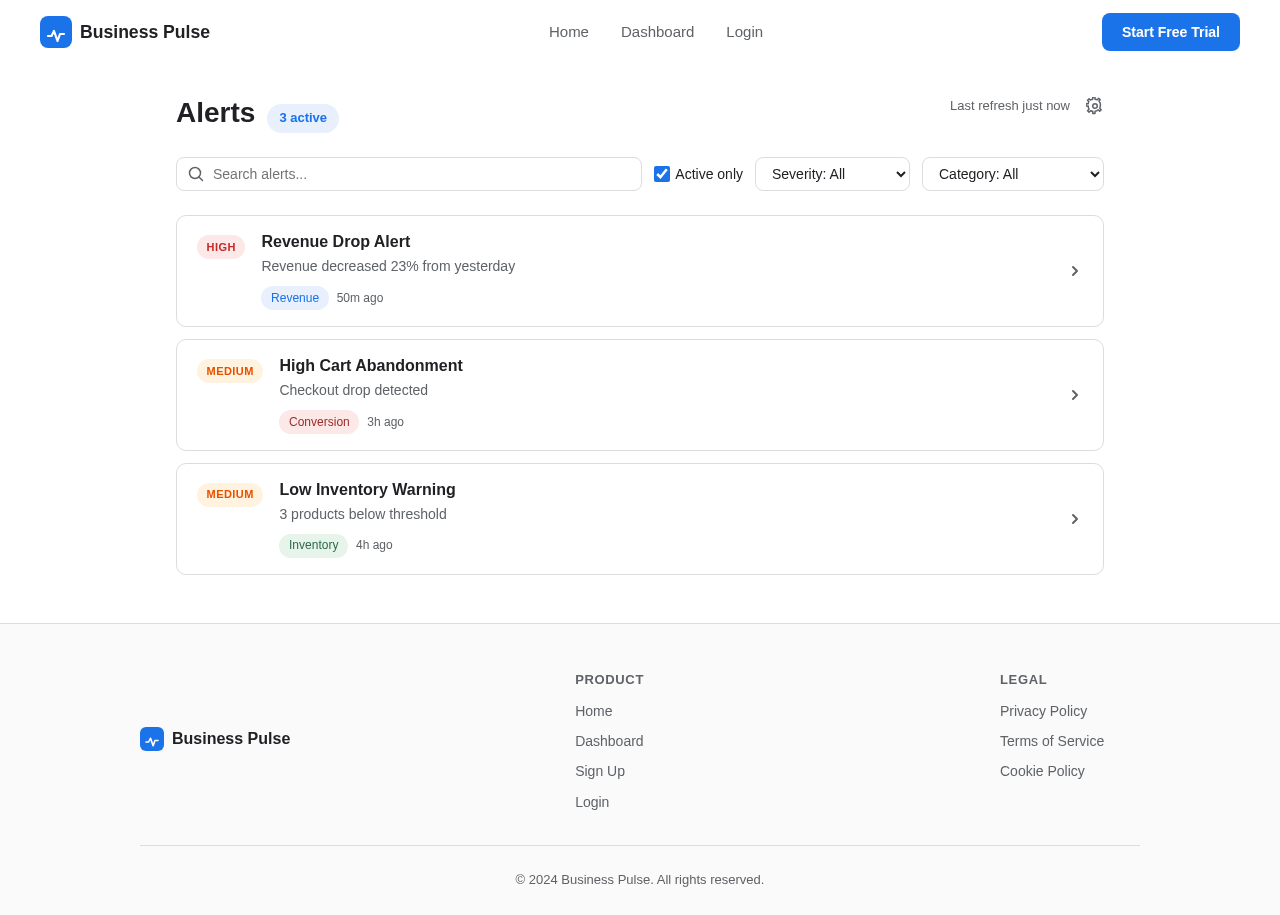Click the Start Free Trial button
Screen dimensions: 1280x915
coord(1171,32)
